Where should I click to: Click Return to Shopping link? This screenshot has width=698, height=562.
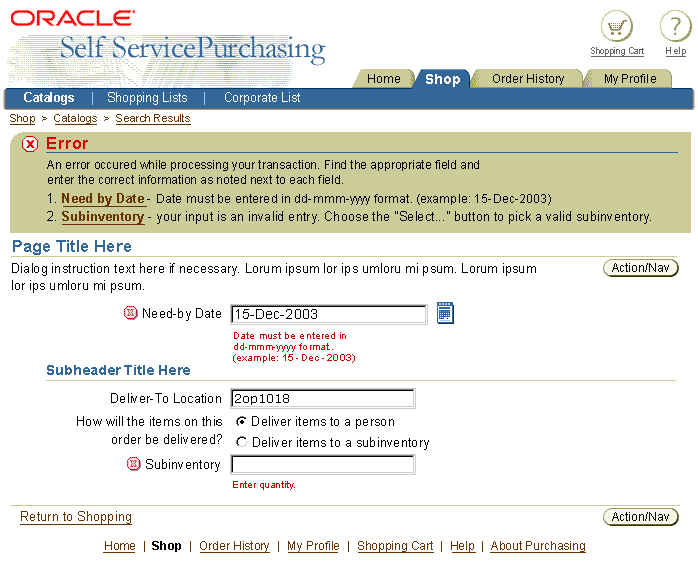[76, 517]
